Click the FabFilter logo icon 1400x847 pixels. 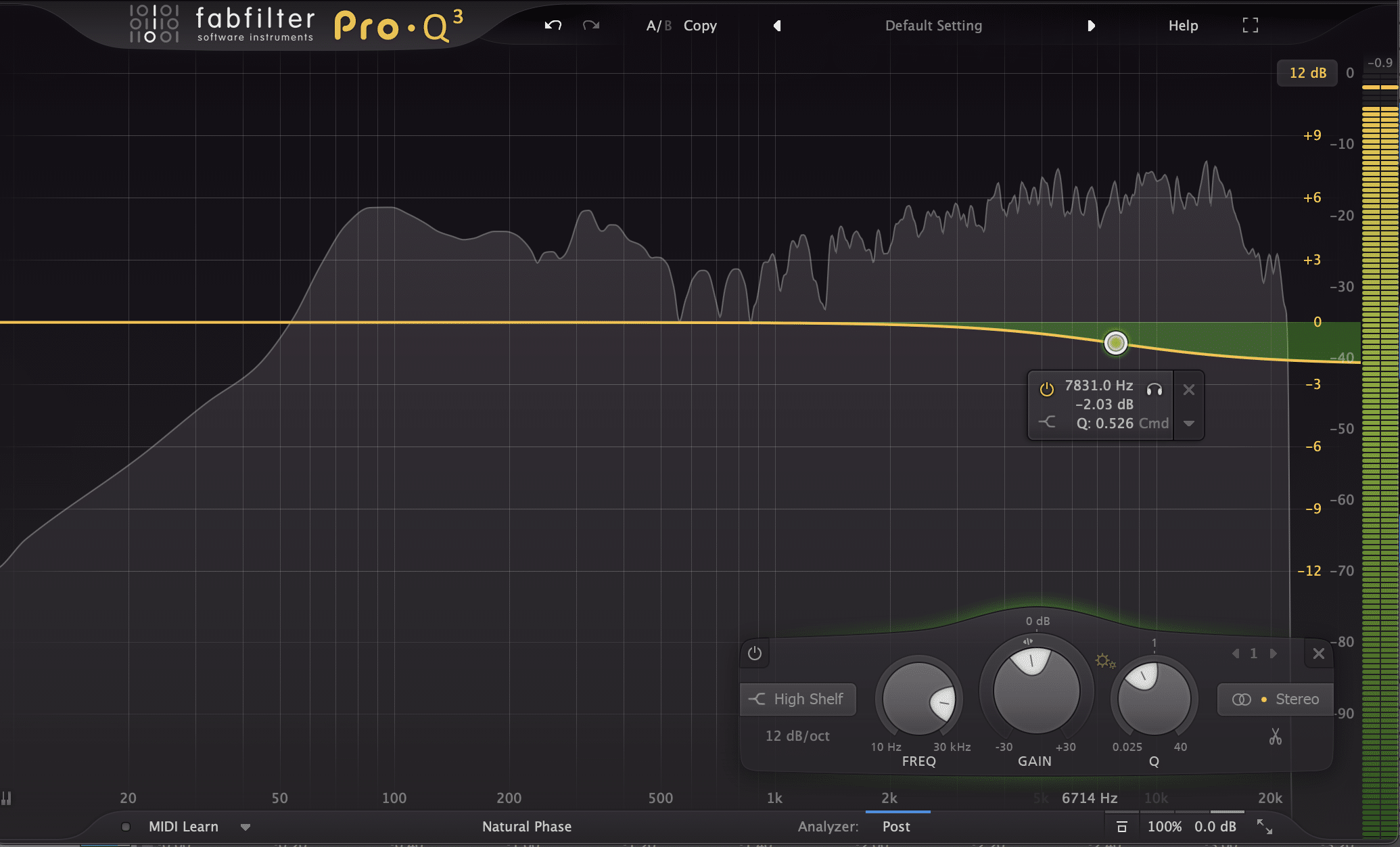click(154, 24)
